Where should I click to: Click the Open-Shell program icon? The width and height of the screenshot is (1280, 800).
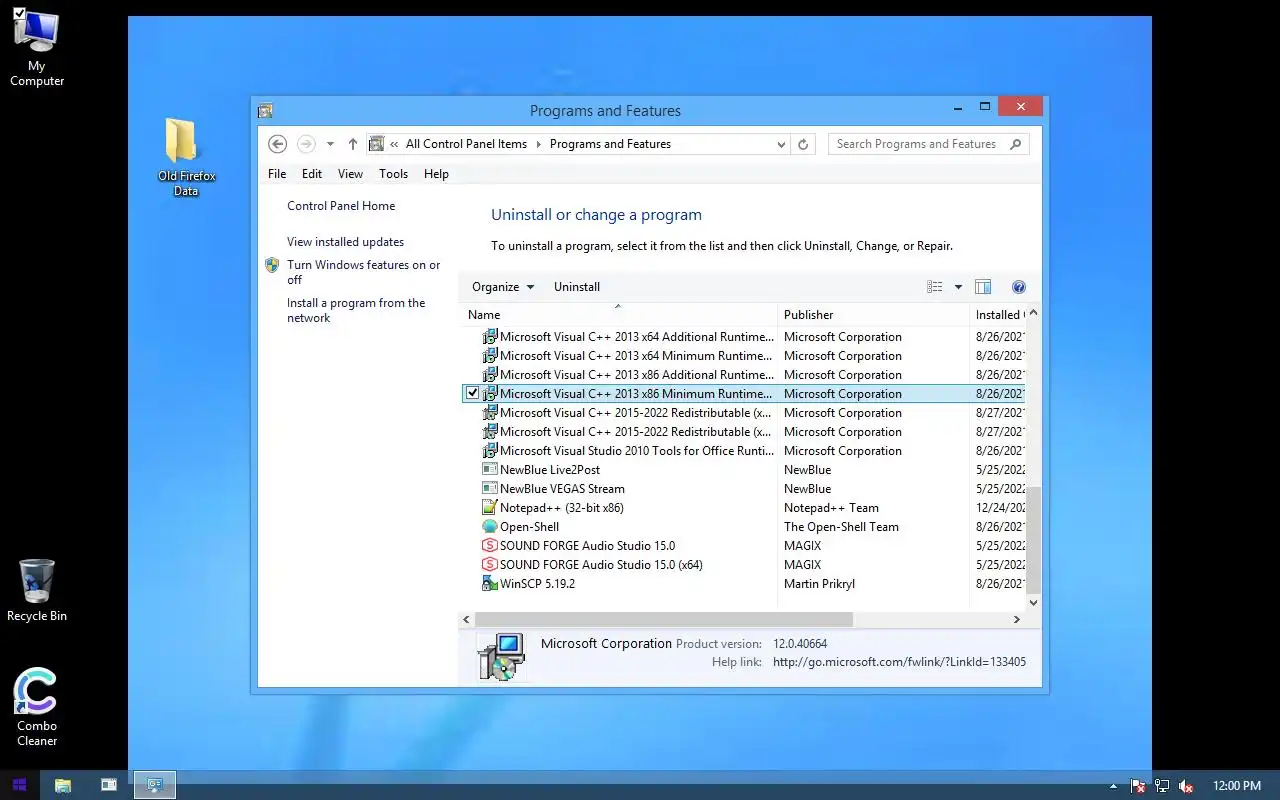point(490,527)
